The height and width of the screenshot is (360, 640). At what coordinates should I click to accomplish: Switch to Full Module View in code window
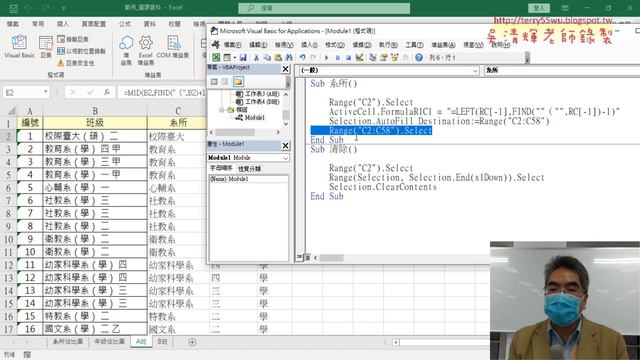[x=307, y=257]
